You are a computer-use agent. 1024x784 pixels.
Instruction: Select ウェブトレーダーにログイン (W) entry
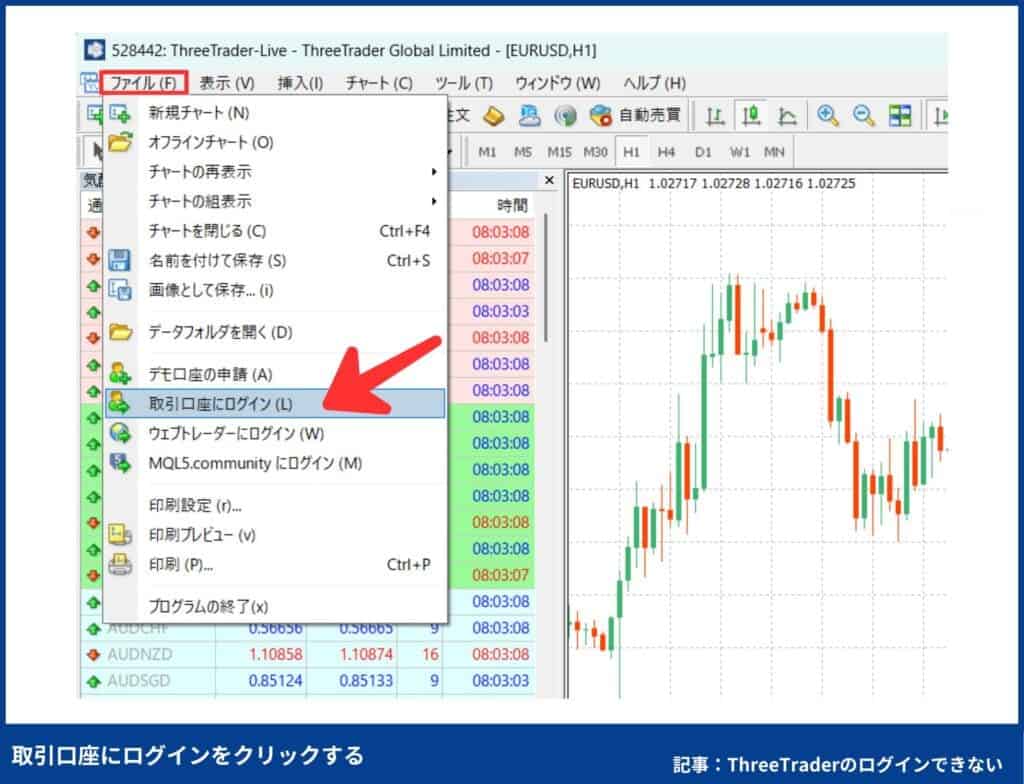pyautogui.click(x=275, y=434)
